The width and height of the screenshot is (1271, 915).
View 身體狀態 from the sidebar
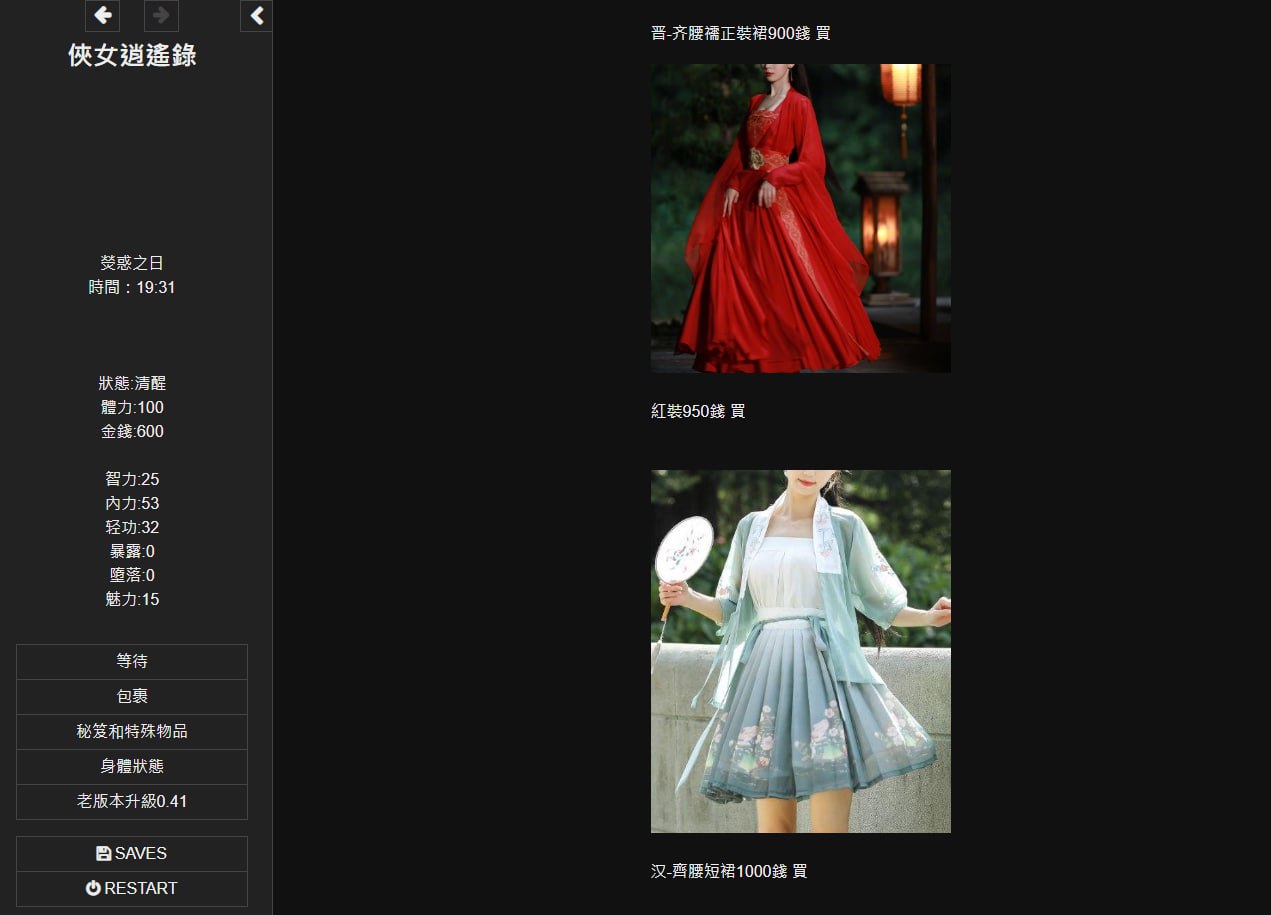pos(132,766)
